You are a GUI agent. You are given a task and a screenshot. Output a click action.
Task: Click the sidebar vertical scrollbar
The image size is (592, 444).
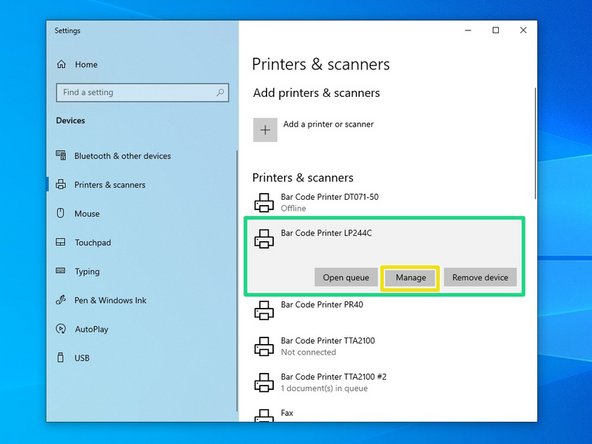pyautogui.click(x=237, y=281)
